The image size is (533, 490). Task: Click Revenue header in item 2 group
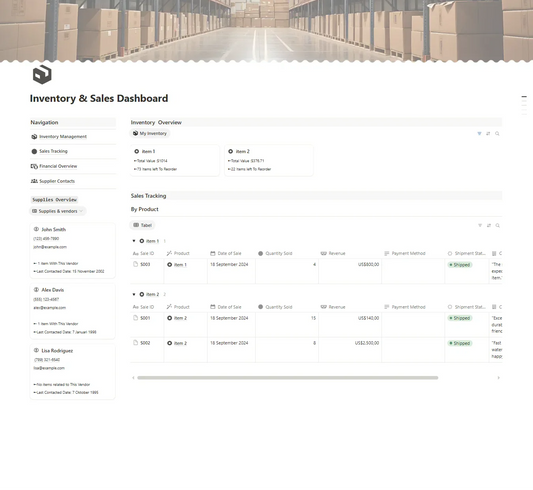click(x=350, y=307)
